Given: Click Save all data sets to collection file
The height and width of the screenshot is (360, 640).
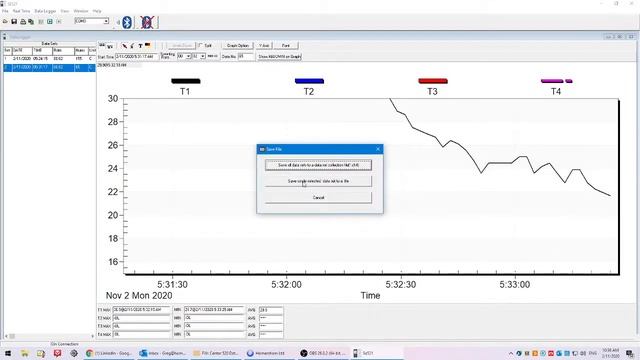Looking at the screenshot, I should [x=318, y=165].
